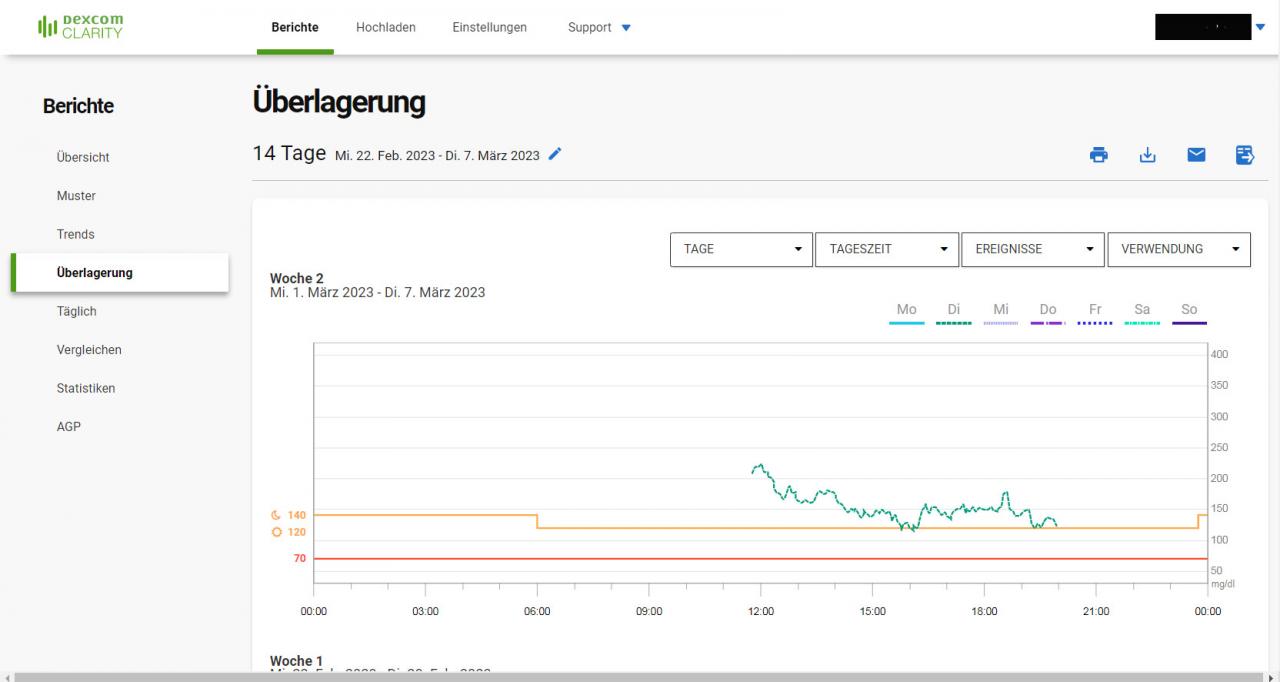1280x682 pixels.
Task: Toggle the Mo day line in legend
Action: [906, 314]
